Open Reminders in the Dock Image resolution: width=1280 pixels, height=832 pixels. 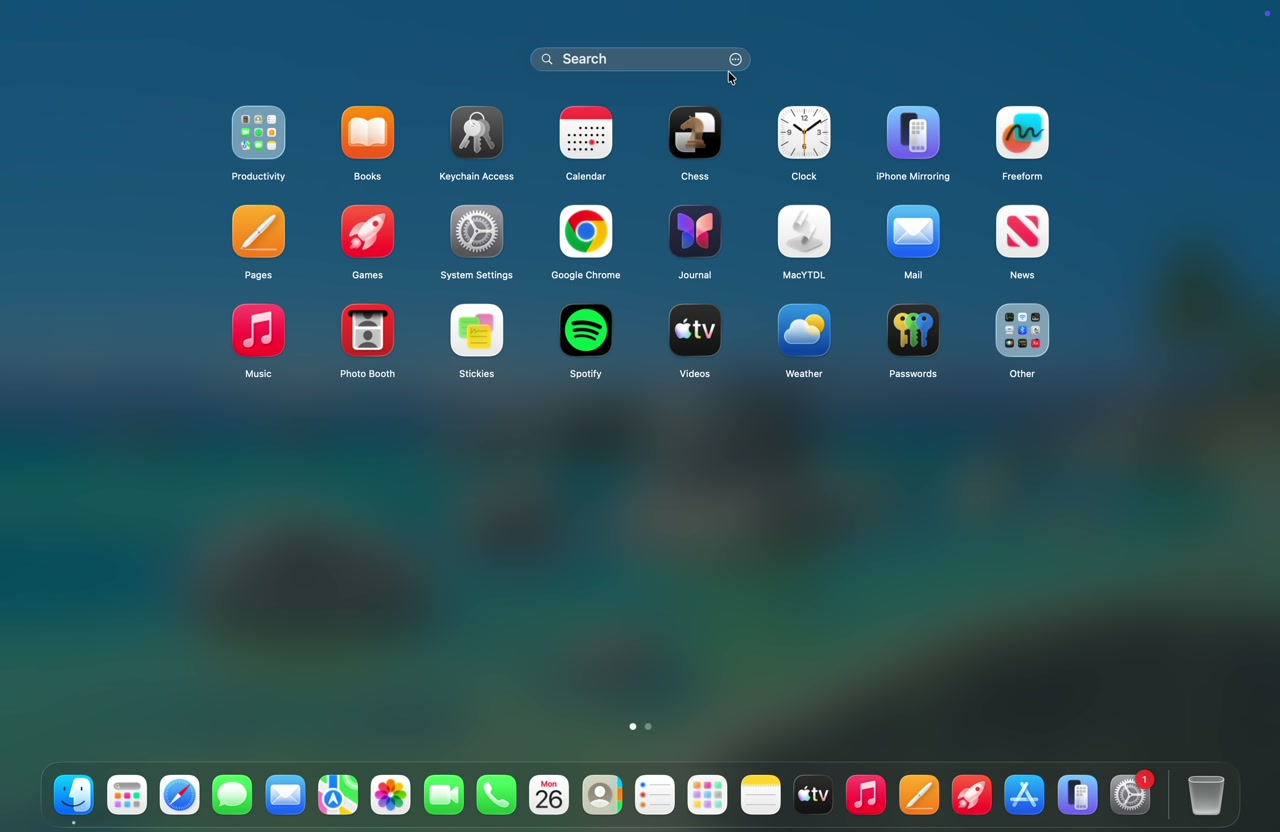(655, 795)
